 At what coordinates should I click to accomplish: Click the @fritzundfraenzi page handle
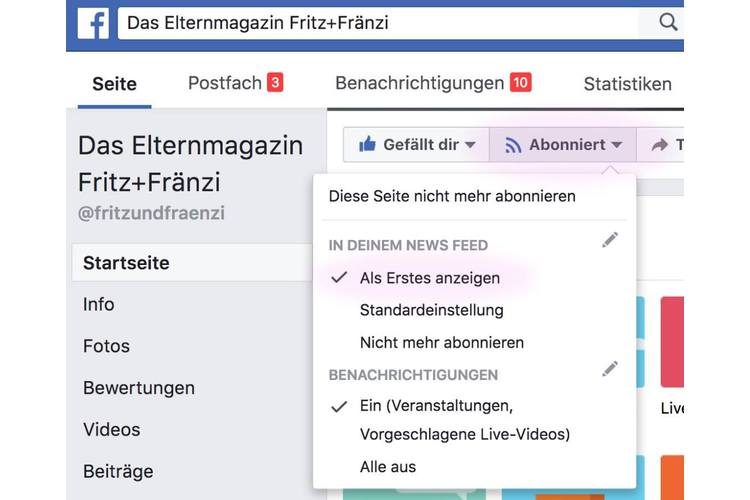pos(151,213)
